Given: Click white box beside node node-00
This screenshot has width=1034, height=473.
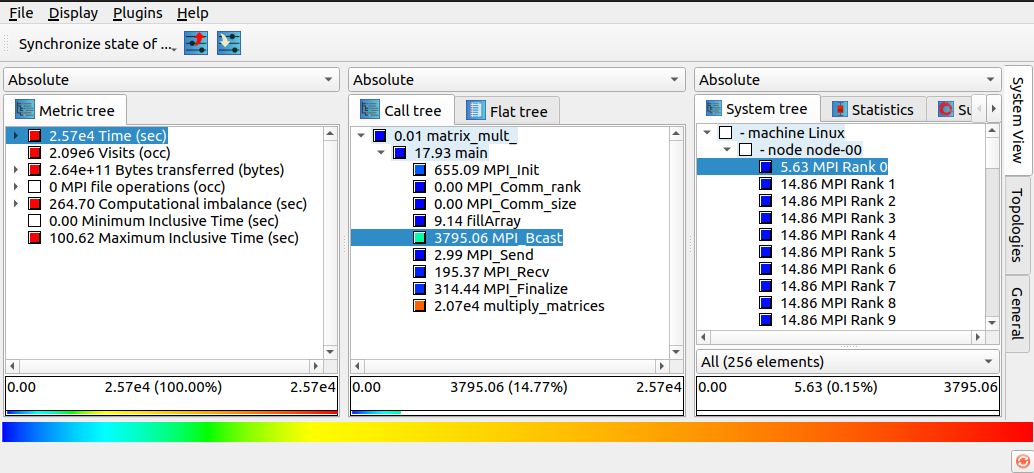Looking at the screenshot, I should click(745, 150).
